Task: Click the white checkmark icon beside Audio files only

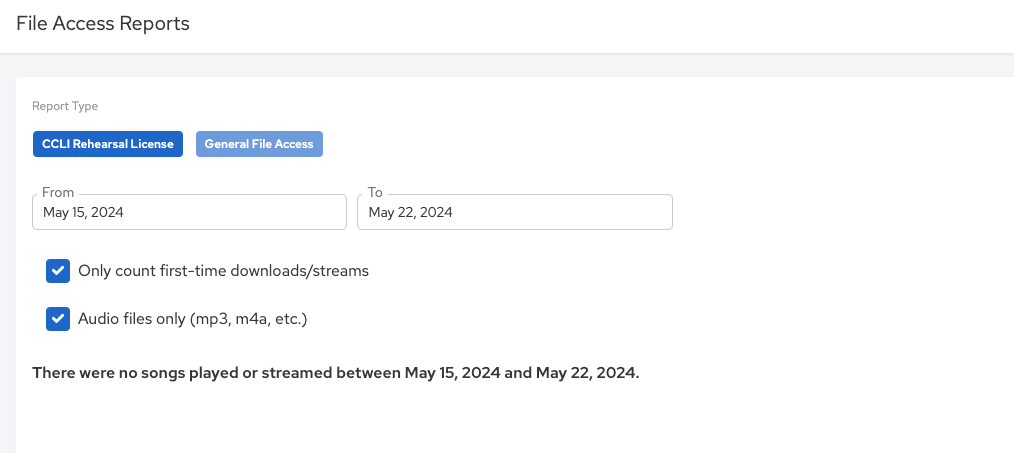Action: point(58,319)
